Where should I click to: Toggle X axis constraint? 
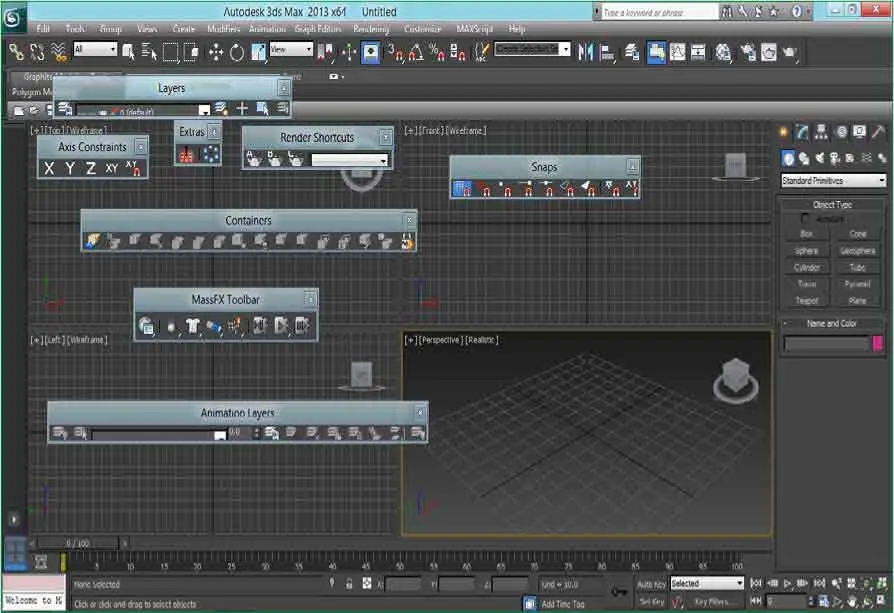(x=49, y=168)
